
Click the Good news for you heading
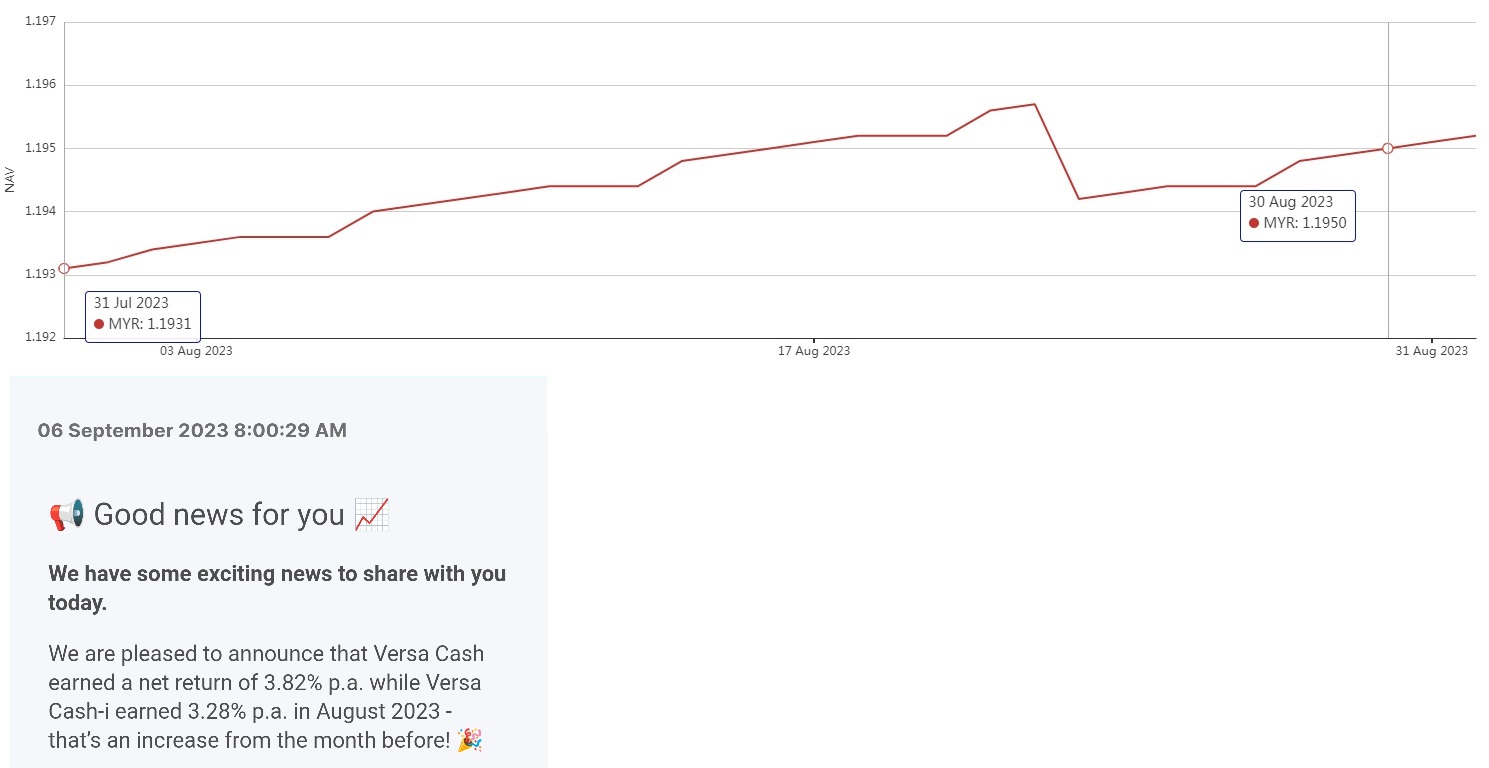219,515
